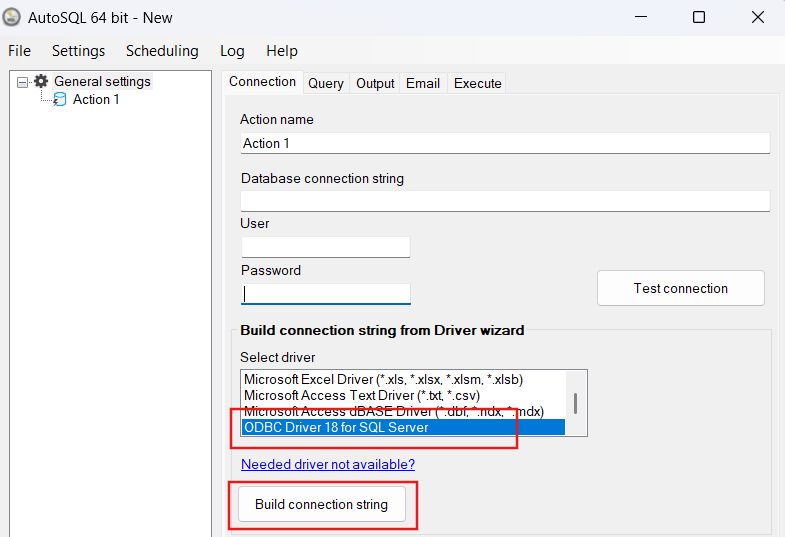Click the Test connection button
The image size is (785, 537).
pyautogui.click(x=681, y=288)
